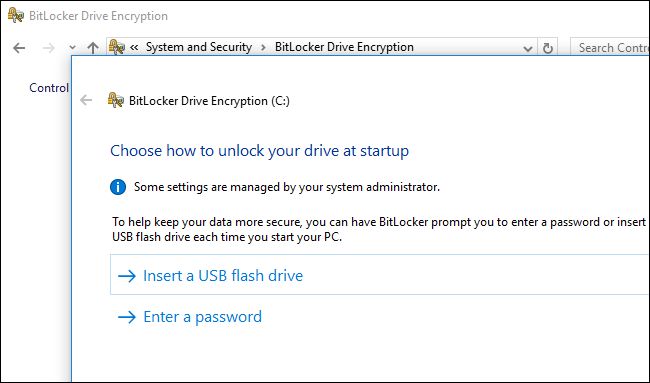This screenshot has width=650, height=383.
Task: Click the BitLocker Drive Encryption (C:) wizard icon
Action: click(x=116, y=100)
